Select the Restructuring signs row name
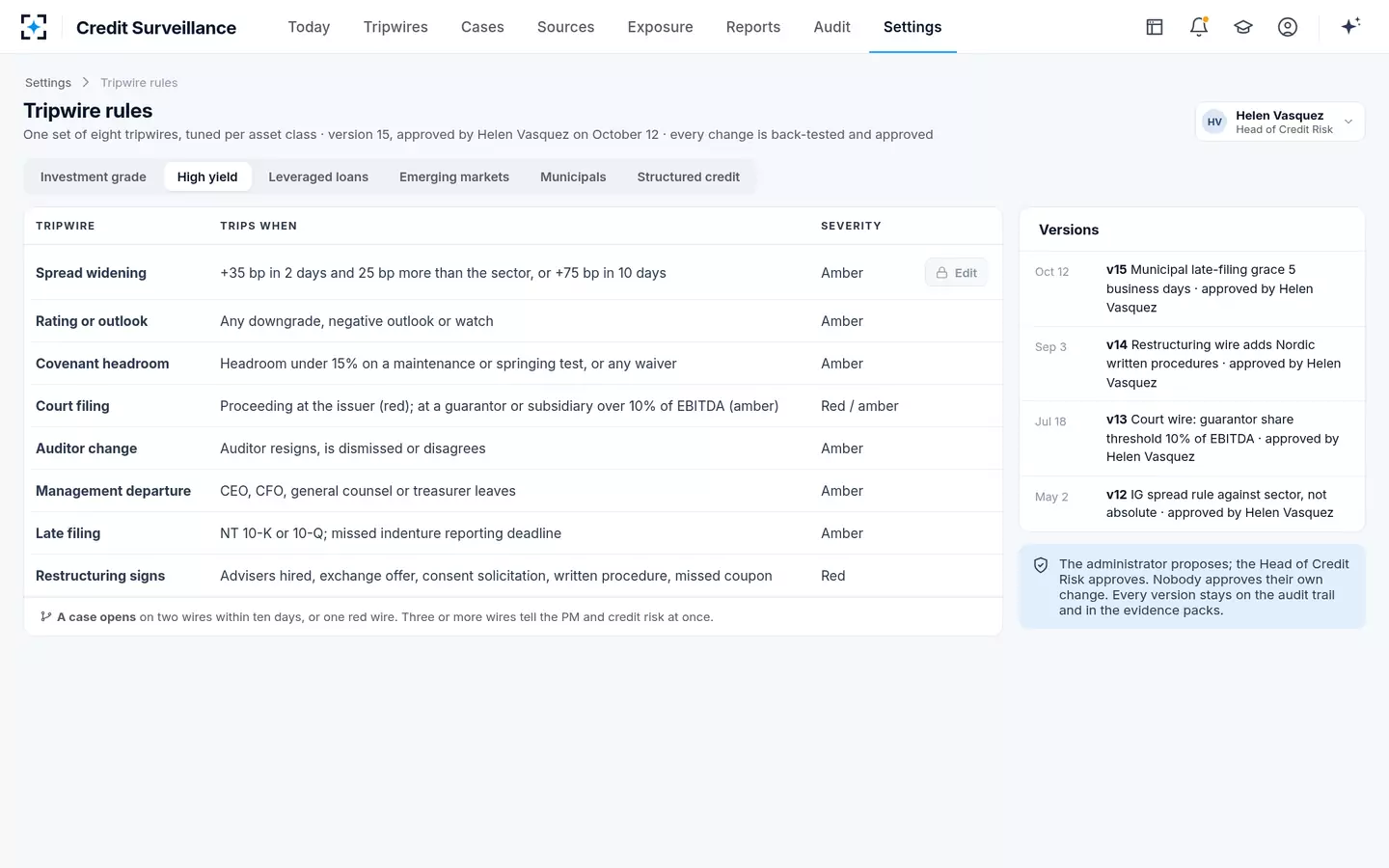The image size is (1389, 868). point(100,576)
